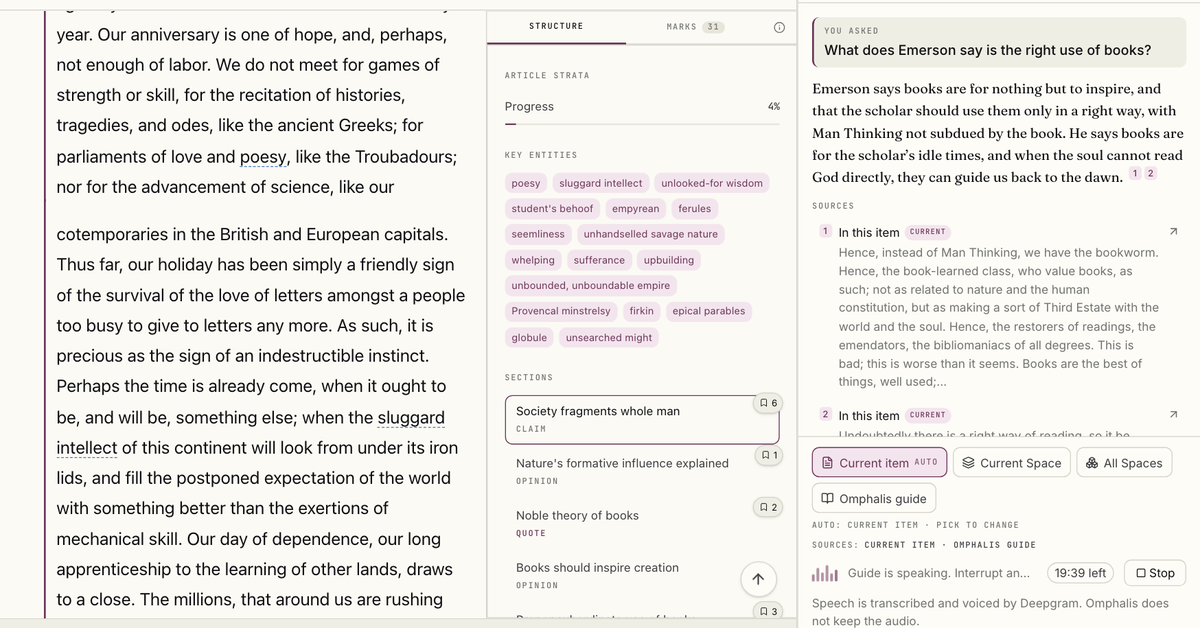The height and width of the screenshot is (628, 1200).
Task: Select the unlooked-for wisdom tag
Action: (712, 183)
